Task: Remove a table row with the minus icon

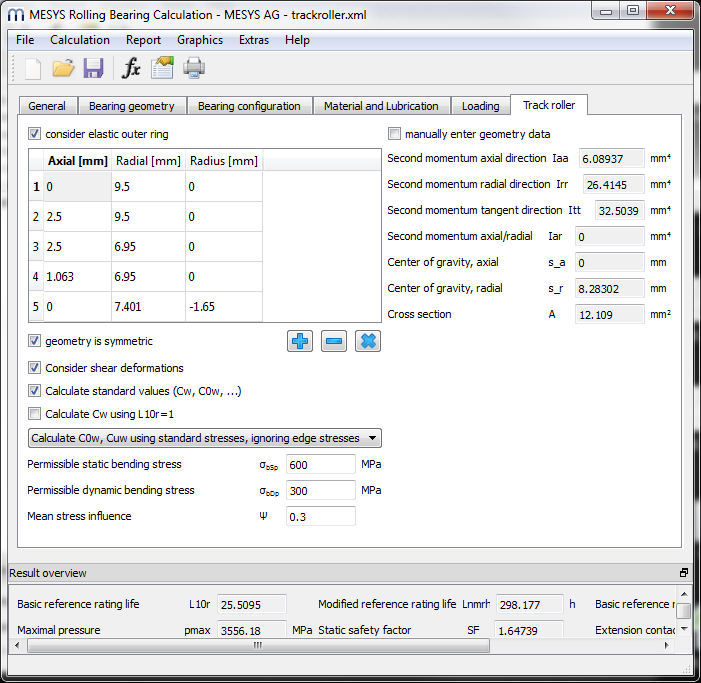Action: point(334,341)
